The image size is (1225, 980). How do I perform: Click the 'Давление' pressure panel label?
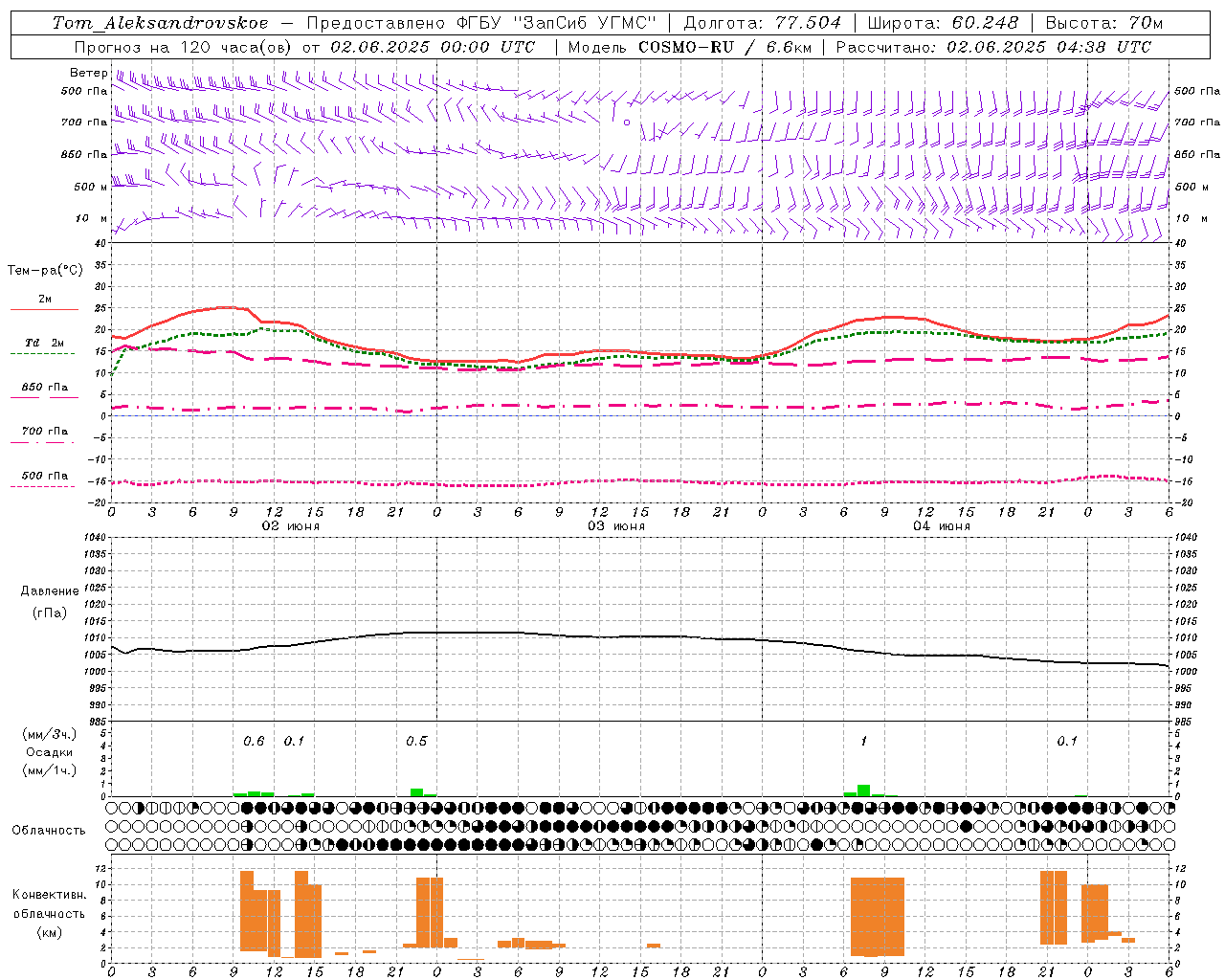pos(50,591)
